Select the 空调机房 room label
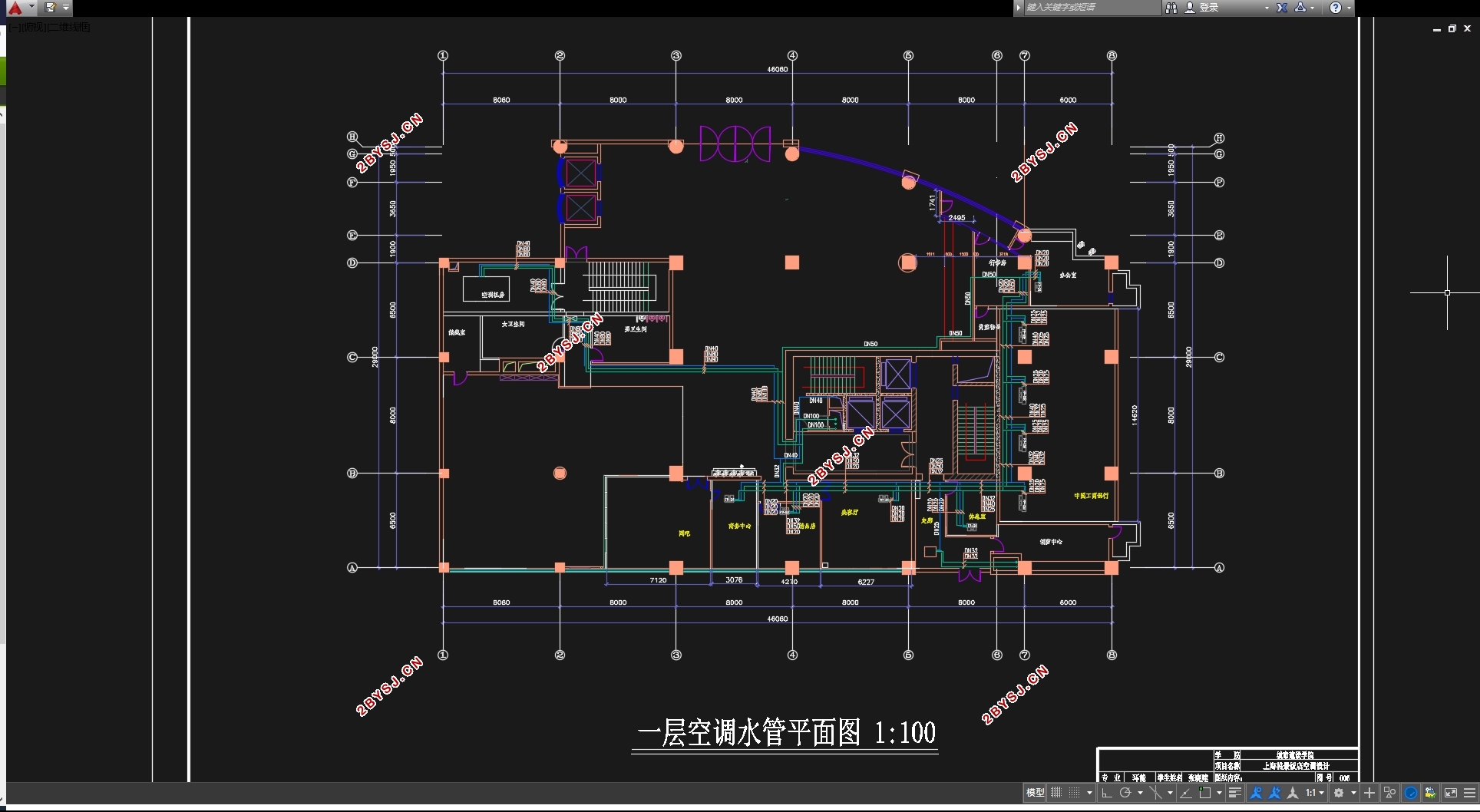 (x=493, y=295)
